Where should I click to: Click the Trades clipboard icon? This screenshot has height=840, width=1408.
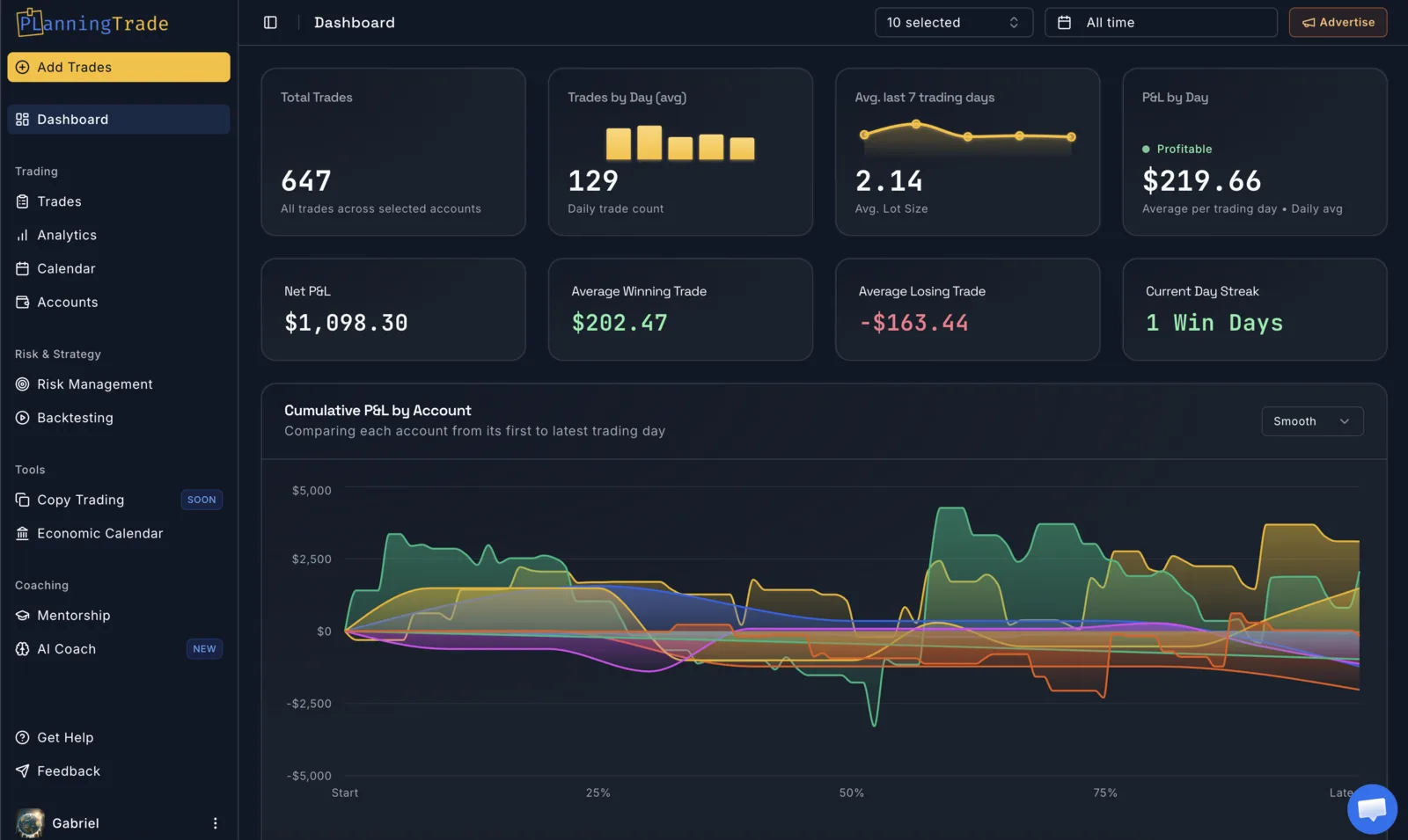(x=23, y=201)
